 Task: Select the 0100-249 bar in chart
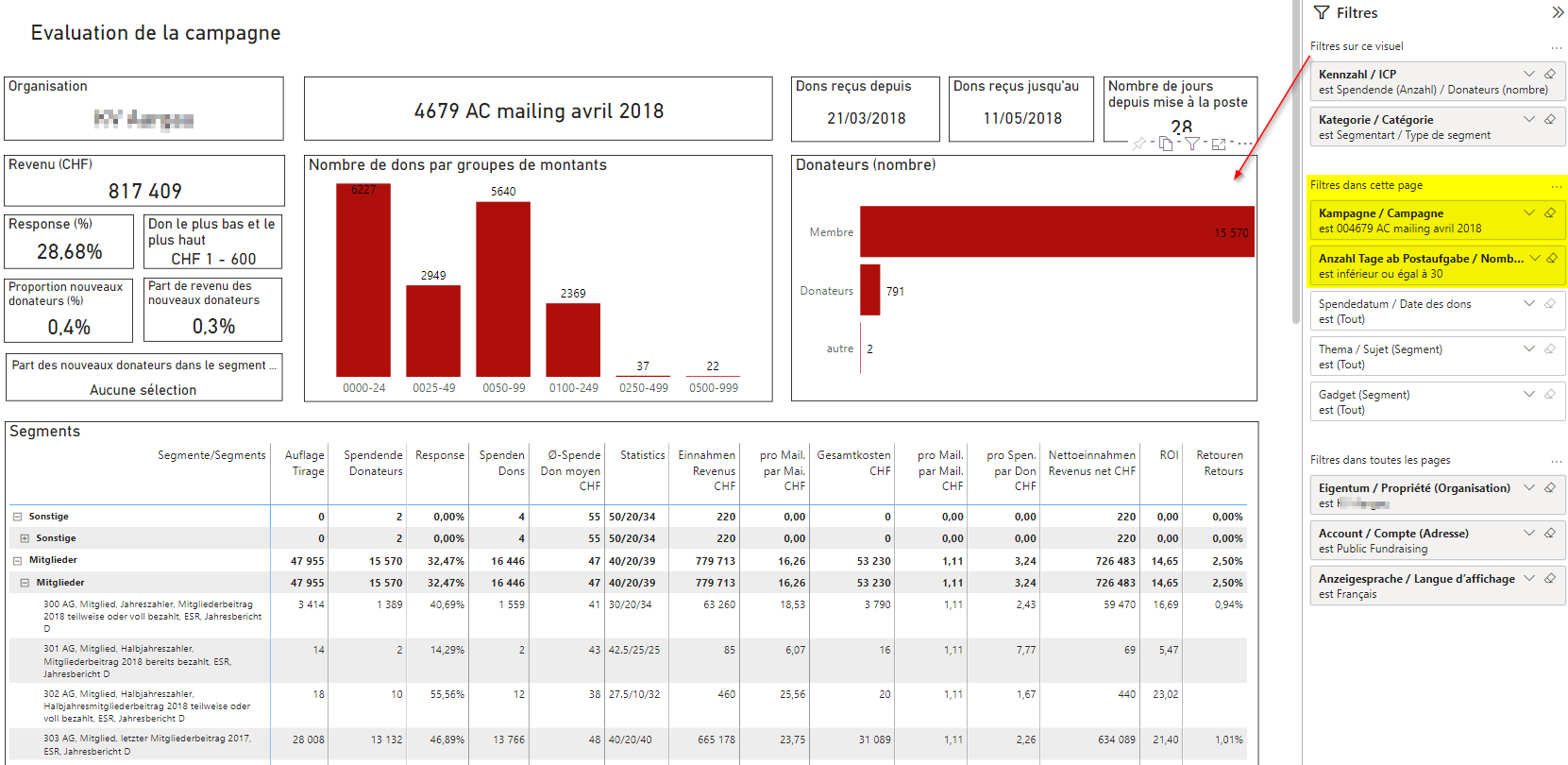(x=573, y=340)
